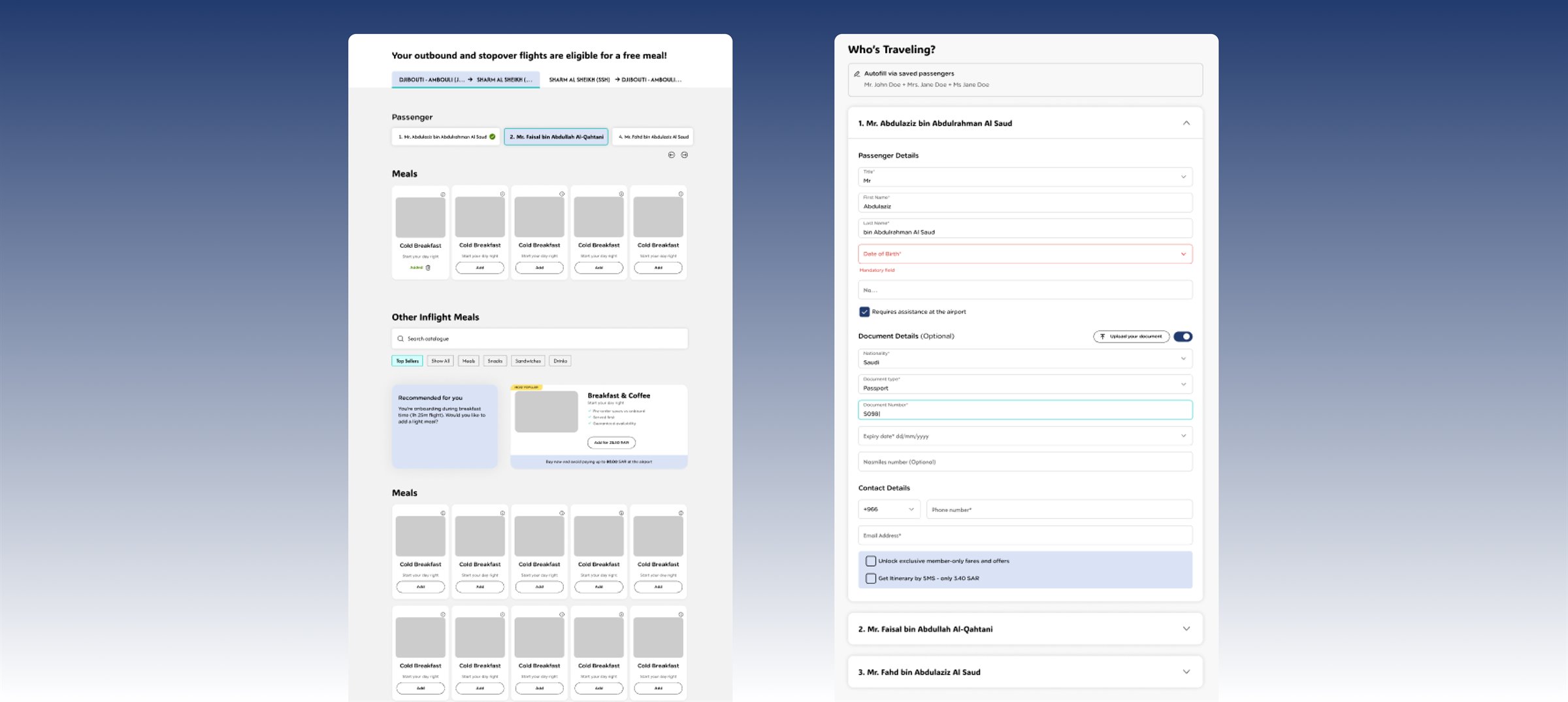
Task: Select Sharm Al Sheikh to Djibouti flight tab
Action: tap(615, 80)
